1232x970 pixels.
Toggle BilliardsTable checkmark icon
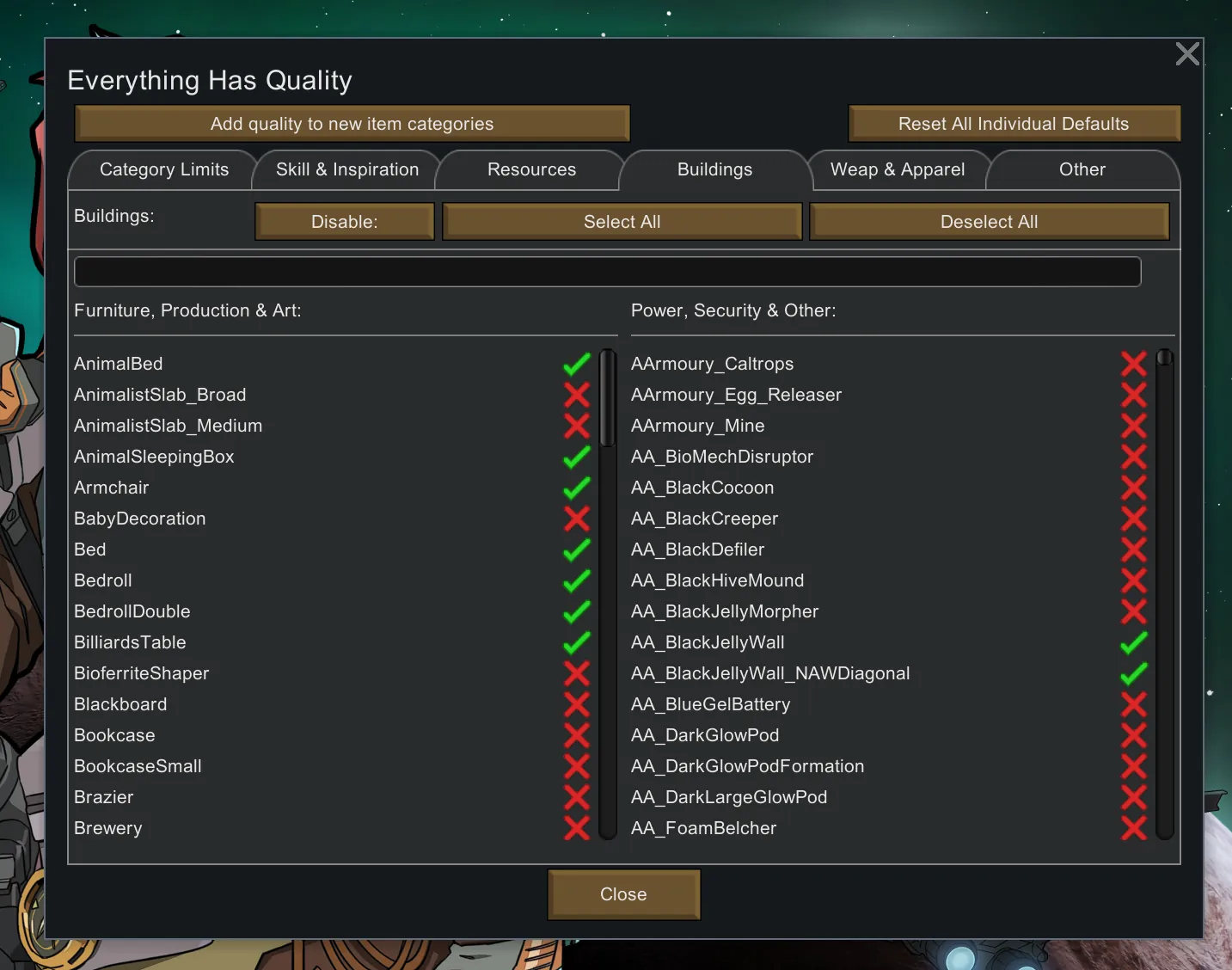click(x=576, y=642)
